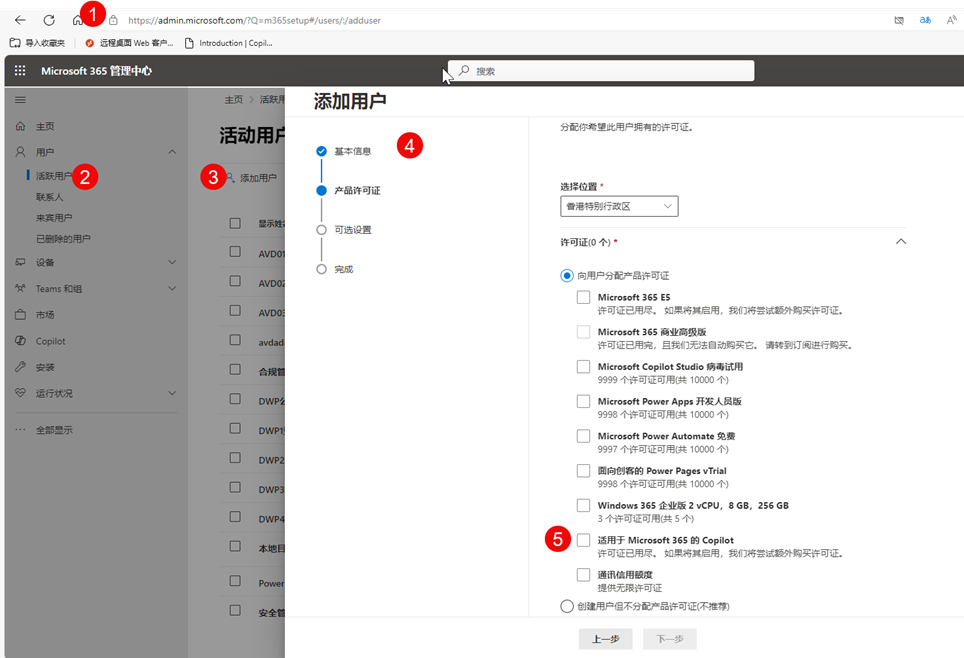This screenshot has height=658, width=964.
Task: Click the 运行状况 heart icon in the sidebar
Action: click(20, 393)
